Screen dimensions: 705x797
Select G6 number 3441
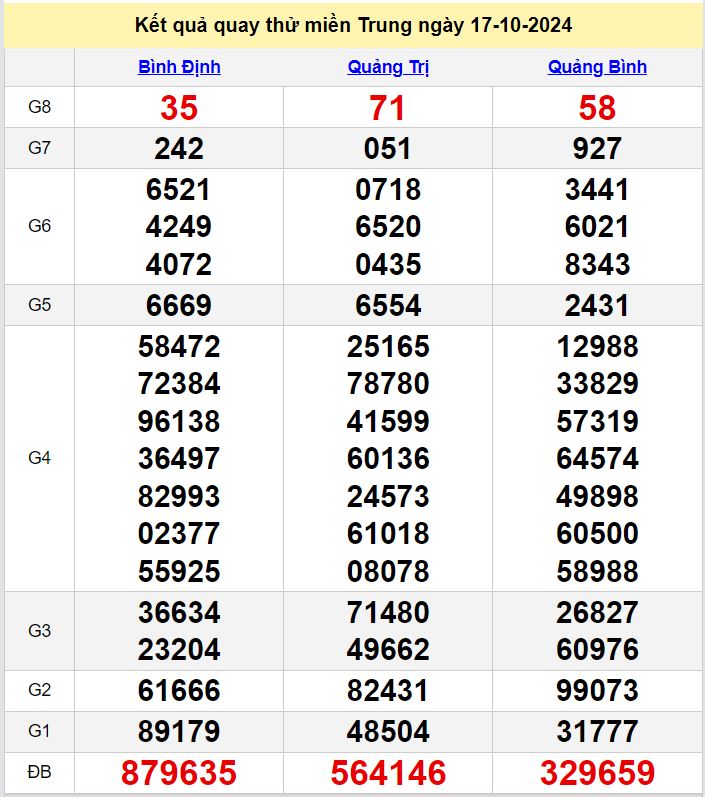pyautogui.click(x=597, y=190)
